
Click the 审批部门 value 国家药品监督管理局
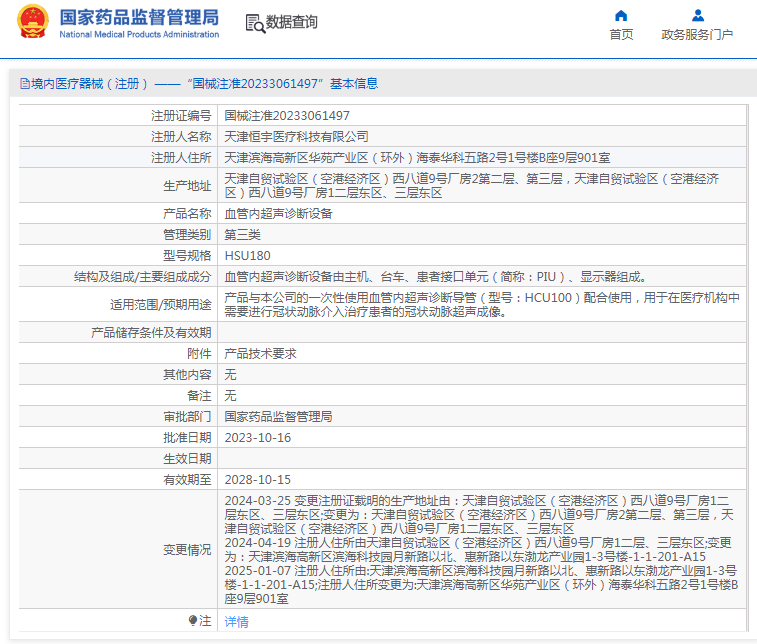[x=279, y=417]
